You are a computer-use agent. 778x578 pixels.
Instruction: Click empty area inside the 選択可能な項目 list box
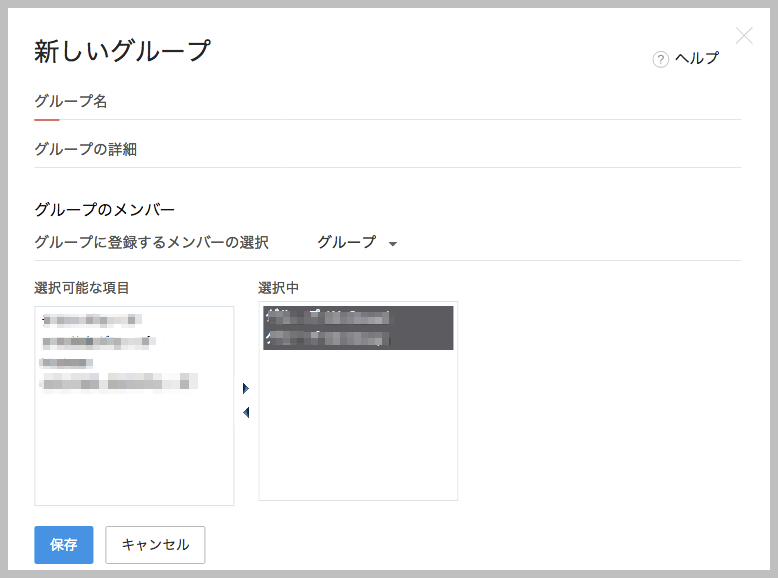(x=134, y=450)
